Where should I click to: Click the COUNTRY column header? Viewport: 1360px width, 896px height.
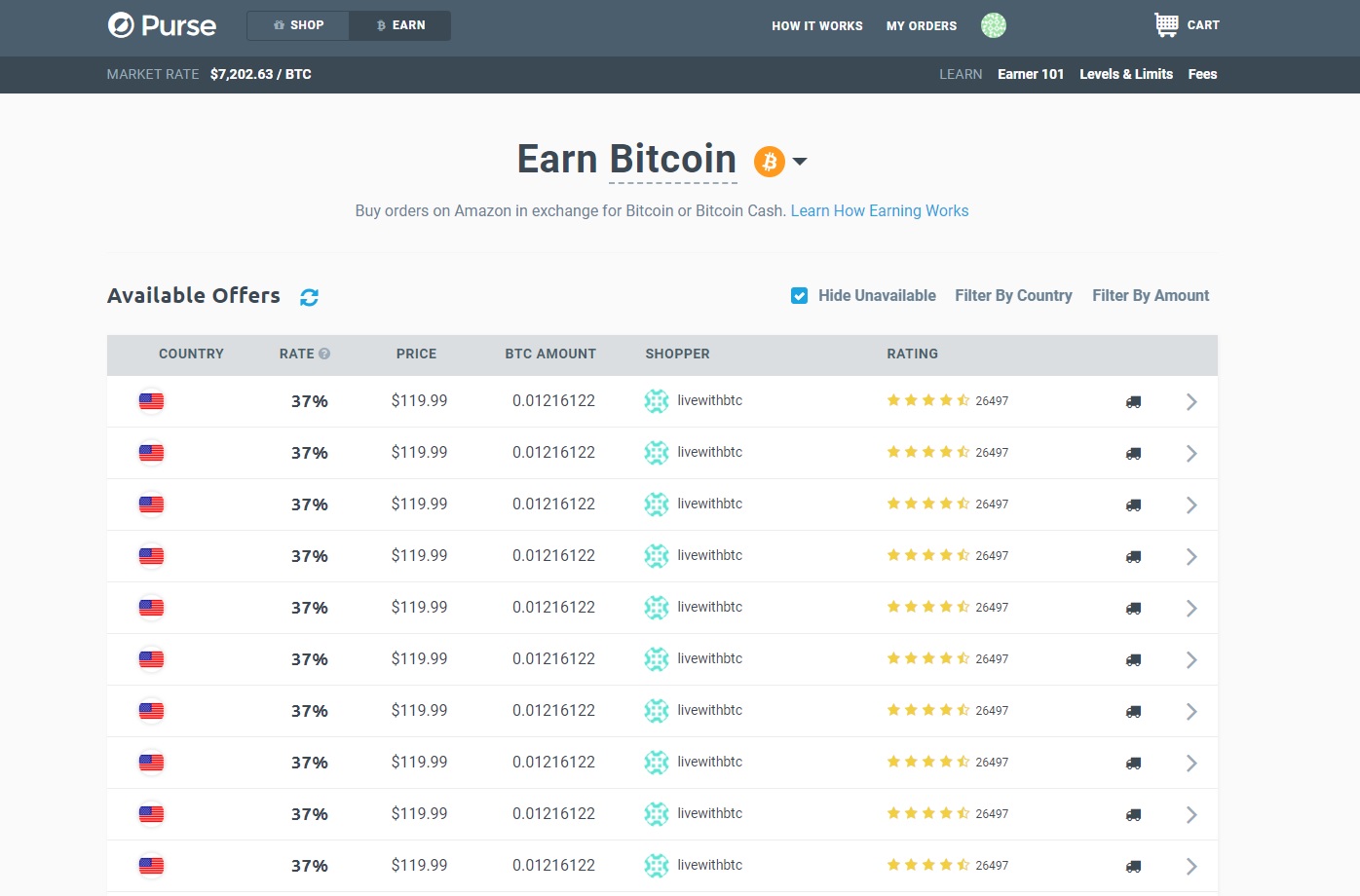coord(191,354)
